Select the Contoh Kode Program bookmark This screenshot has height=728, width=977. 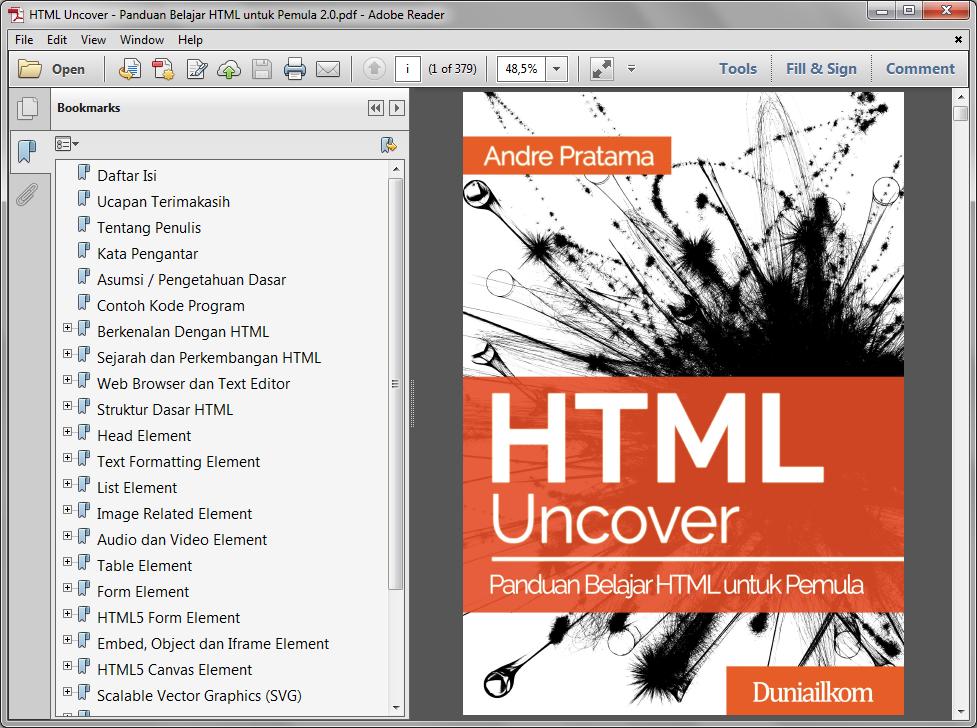click(x=171, y=306)
